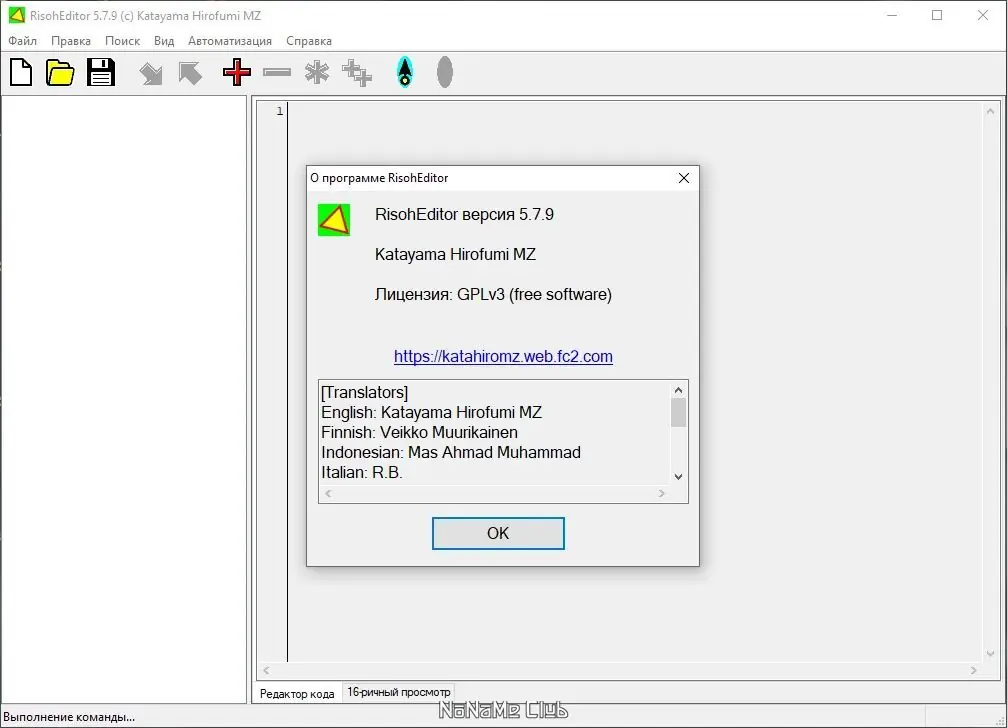Image resolution: width=1007 pixels, height=728 pixels.
Task: Click the RisohEditor версия 5.7.9 text
Action: (x=464, y=214)
